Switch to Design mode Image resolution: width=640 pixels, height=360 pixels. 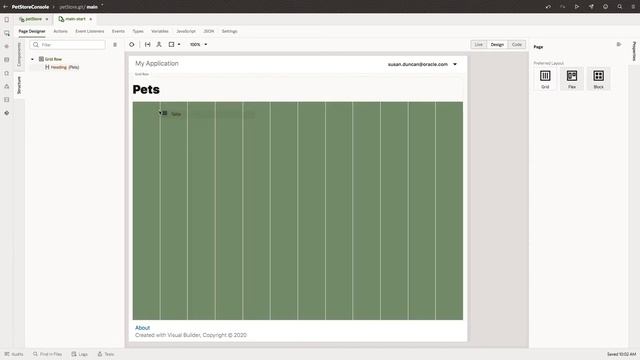[497, 44]
